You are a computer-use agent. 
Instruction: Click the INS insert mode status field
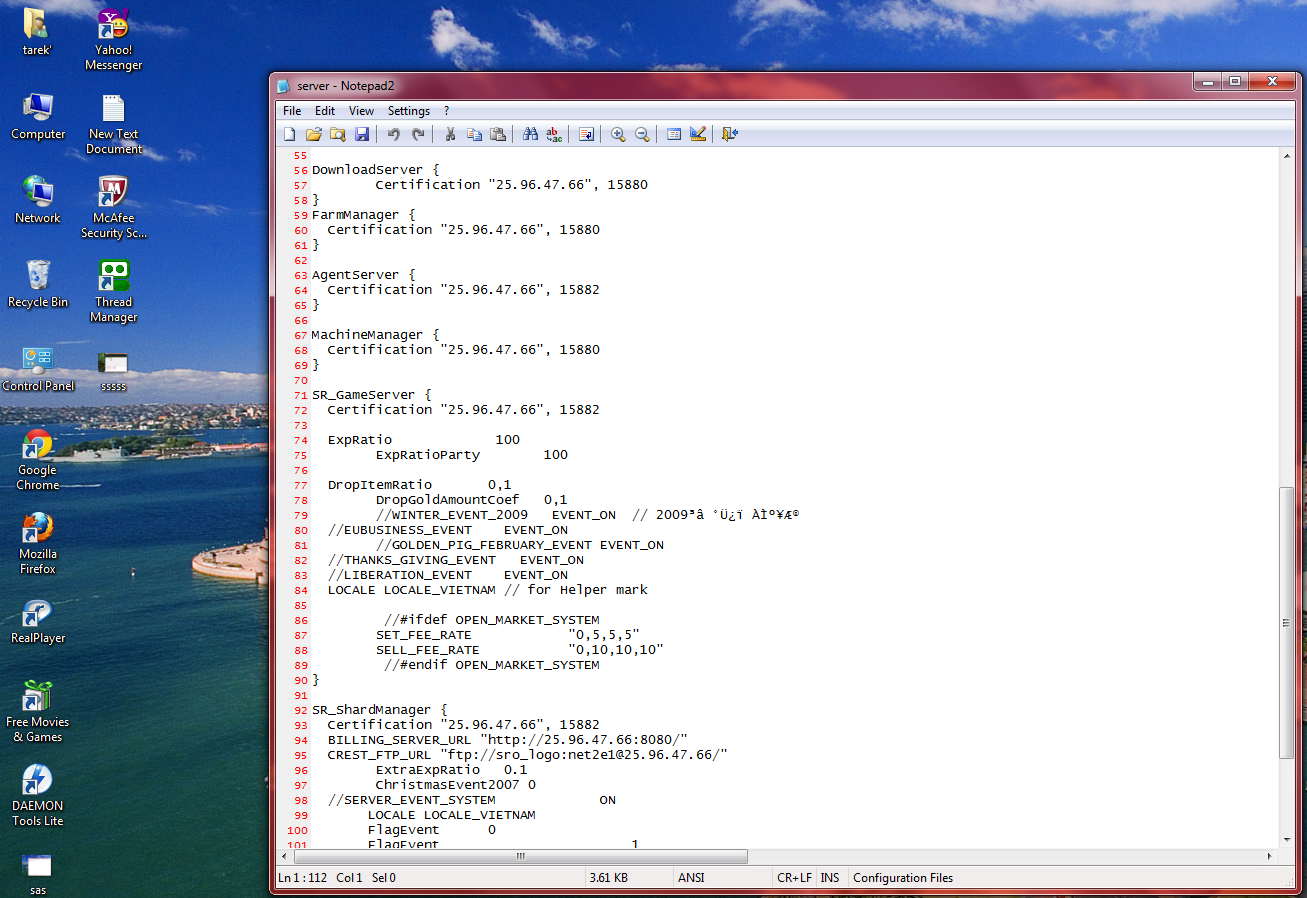tap(830, 878)
